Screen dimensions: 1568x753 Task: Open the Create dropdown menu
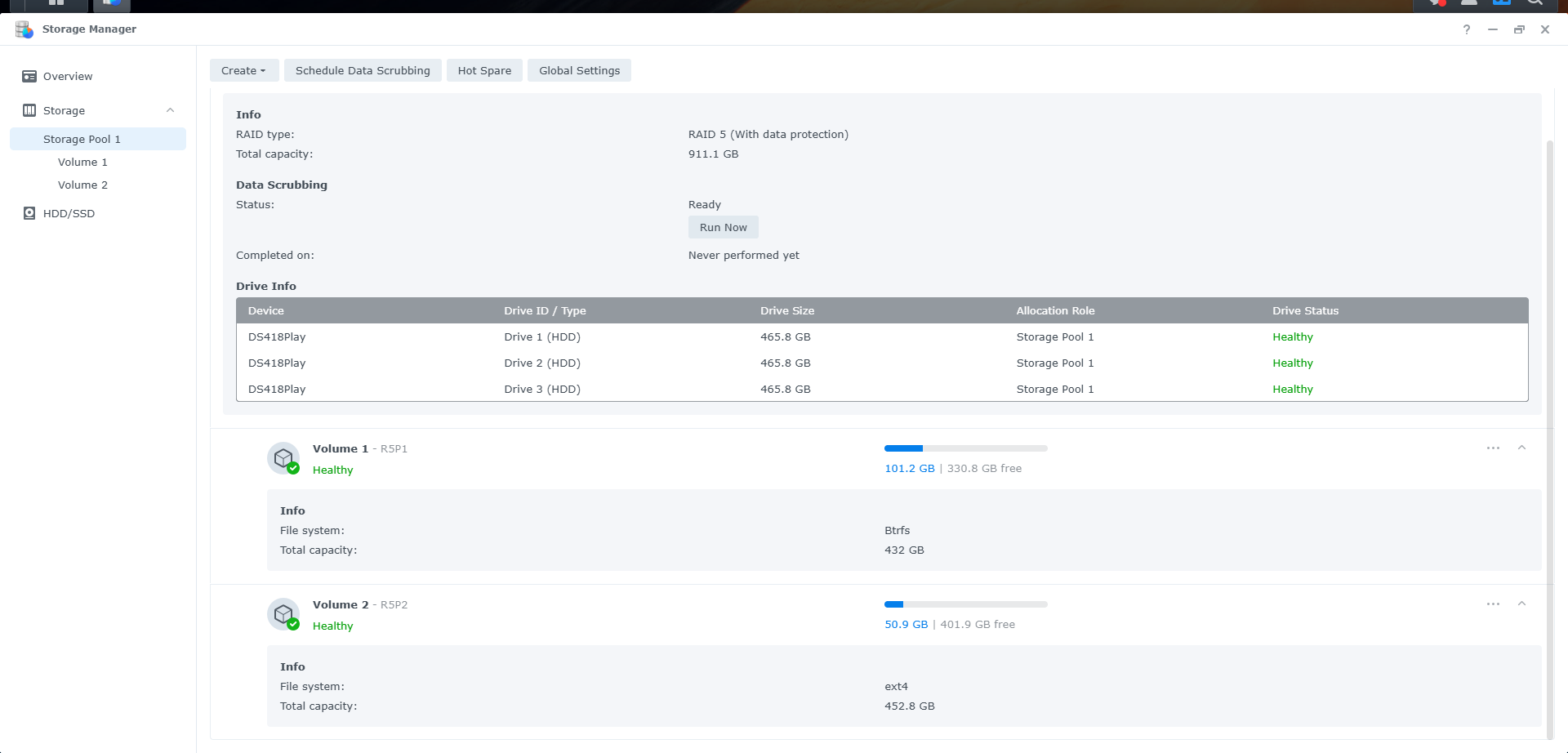(x=244, y=70)
